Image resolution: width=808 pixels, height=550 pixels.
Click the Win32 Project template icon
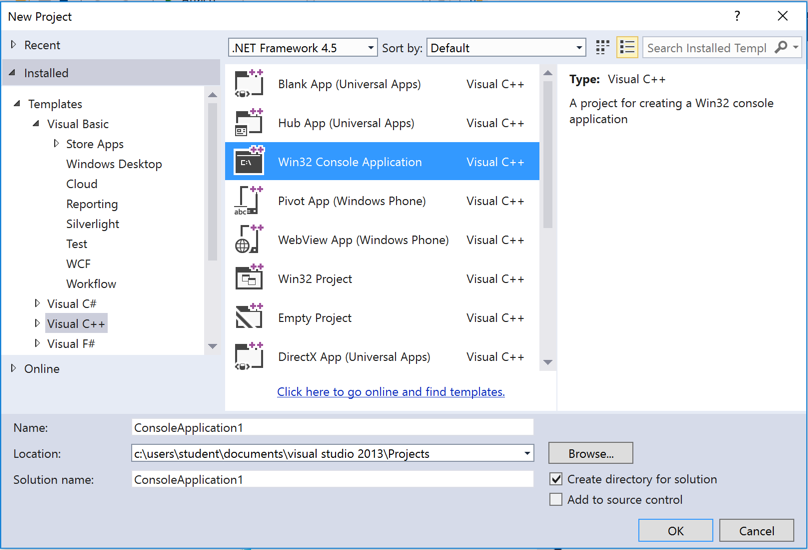pos(249,278)
